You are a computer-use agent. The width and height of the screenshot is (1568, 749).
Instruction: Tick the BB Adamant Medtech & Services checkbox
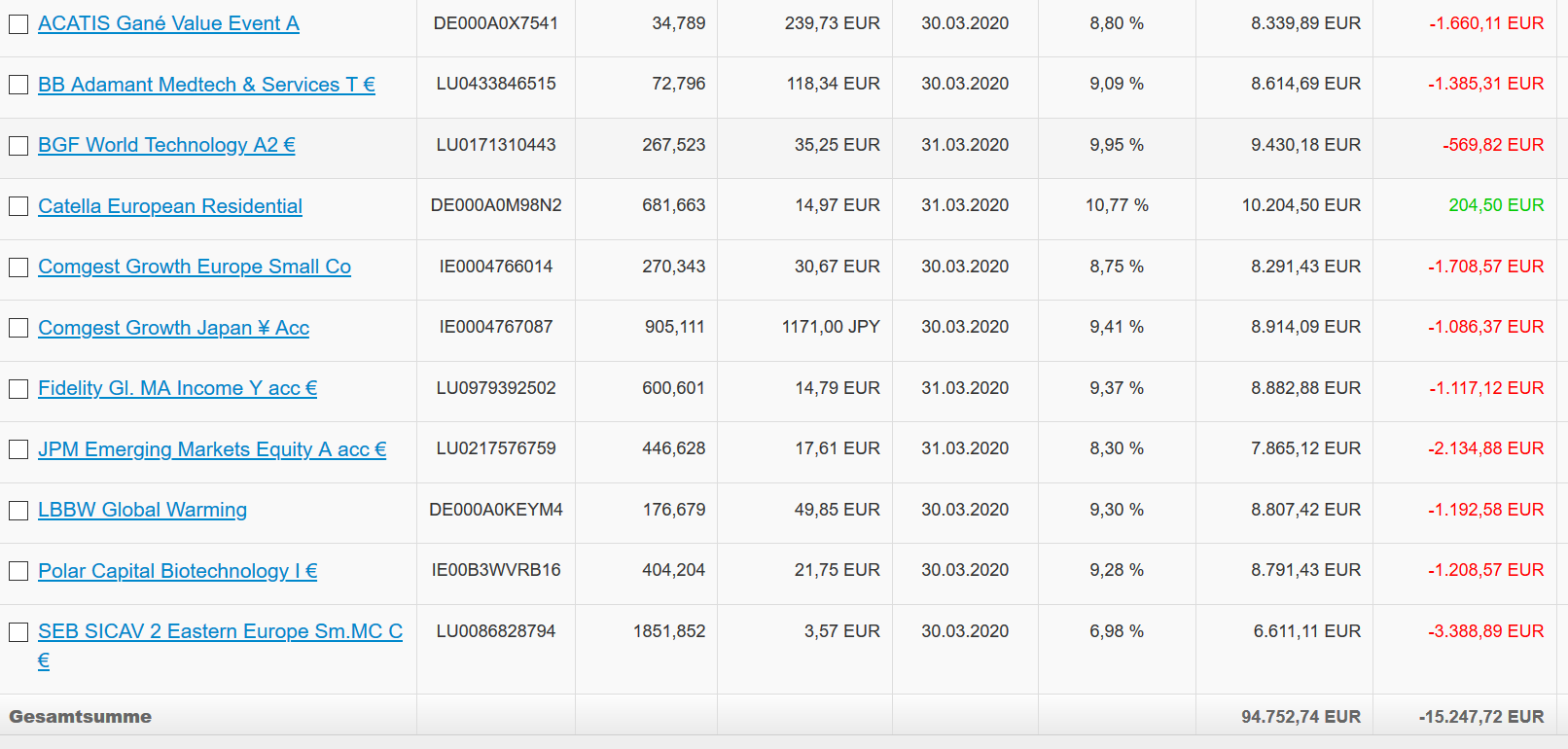(x=18, y=85)
